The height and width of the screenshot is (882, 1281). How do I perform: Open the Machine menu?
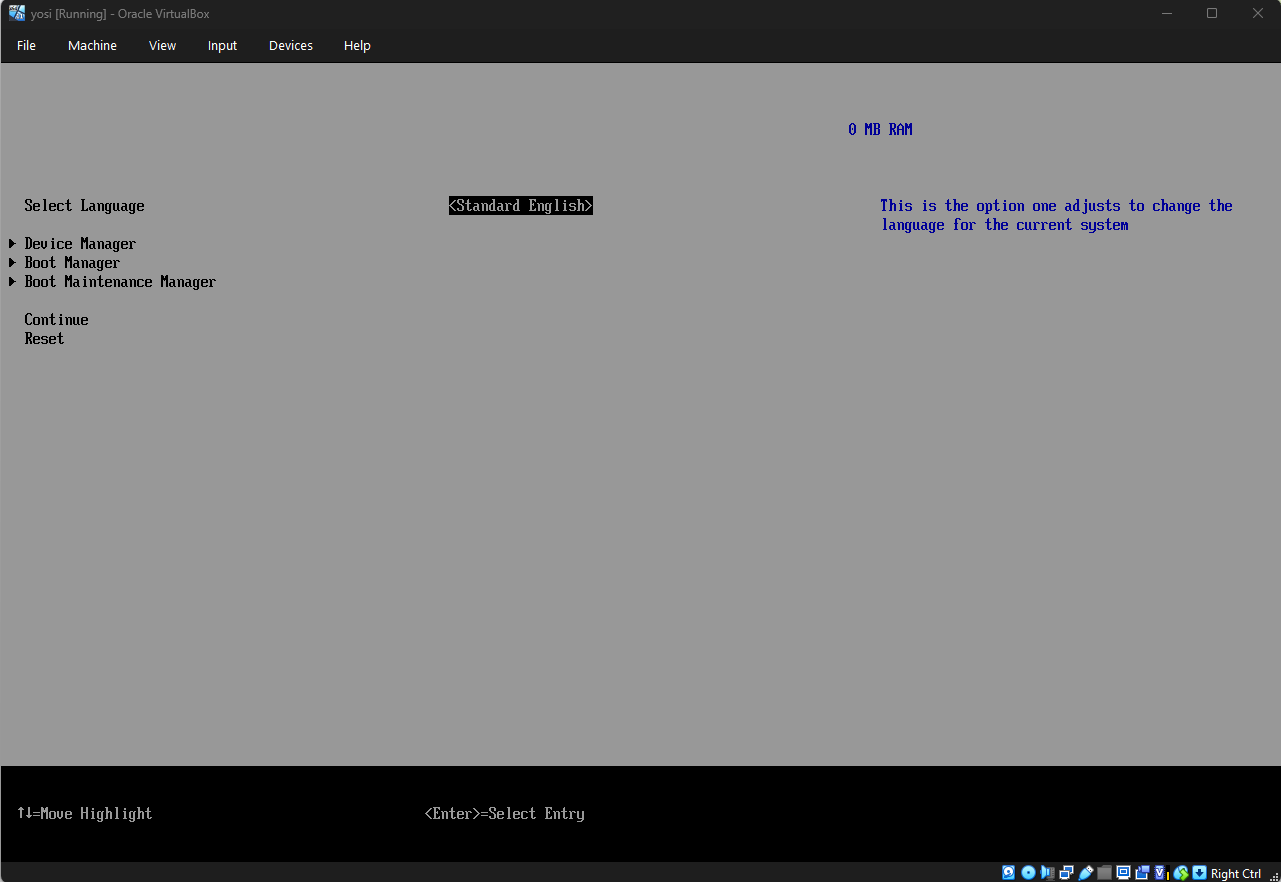[92, 46]
